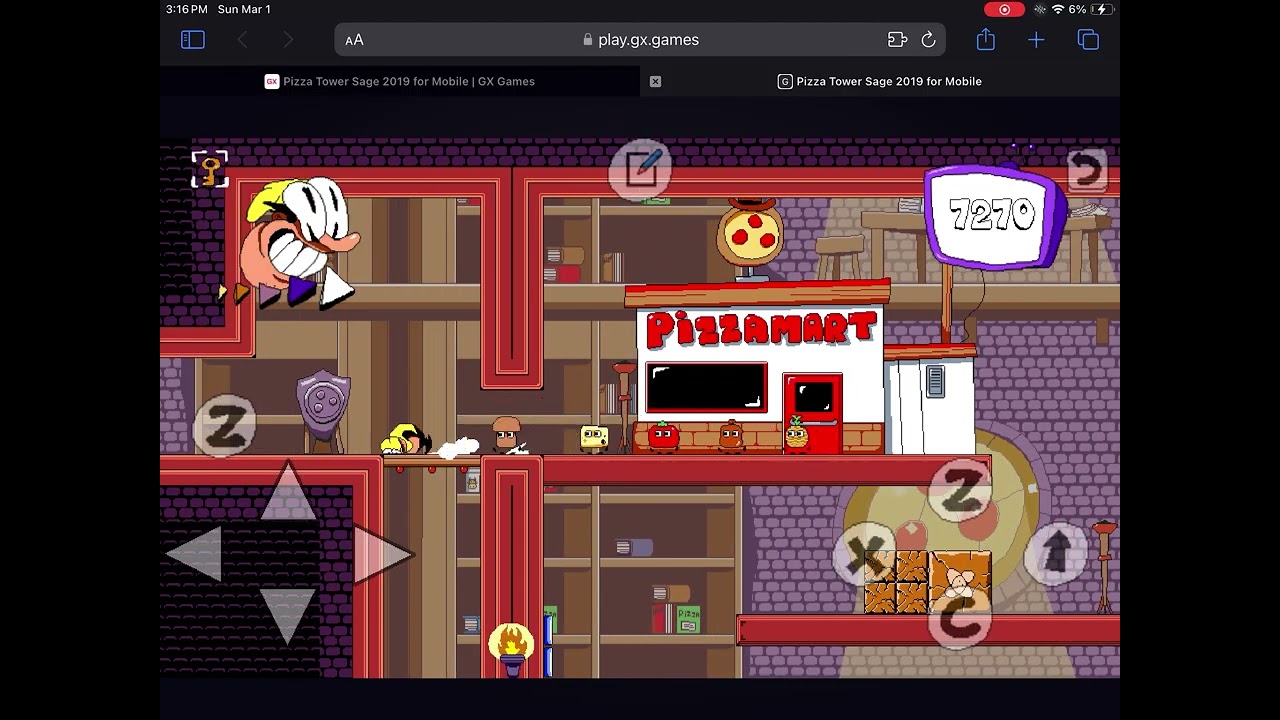Tap the right-side Z action button

[x=960, y=489]
